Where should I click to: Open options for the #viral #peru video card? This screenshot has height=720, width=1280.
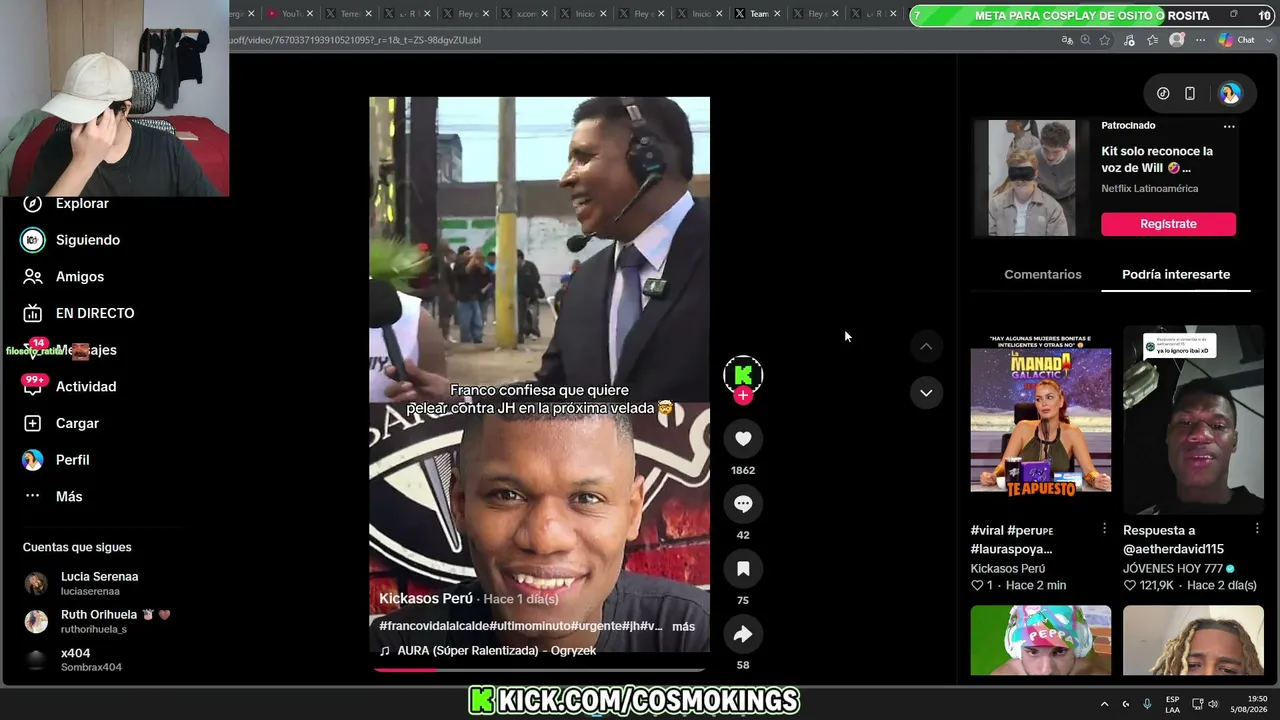point(1104,529)
